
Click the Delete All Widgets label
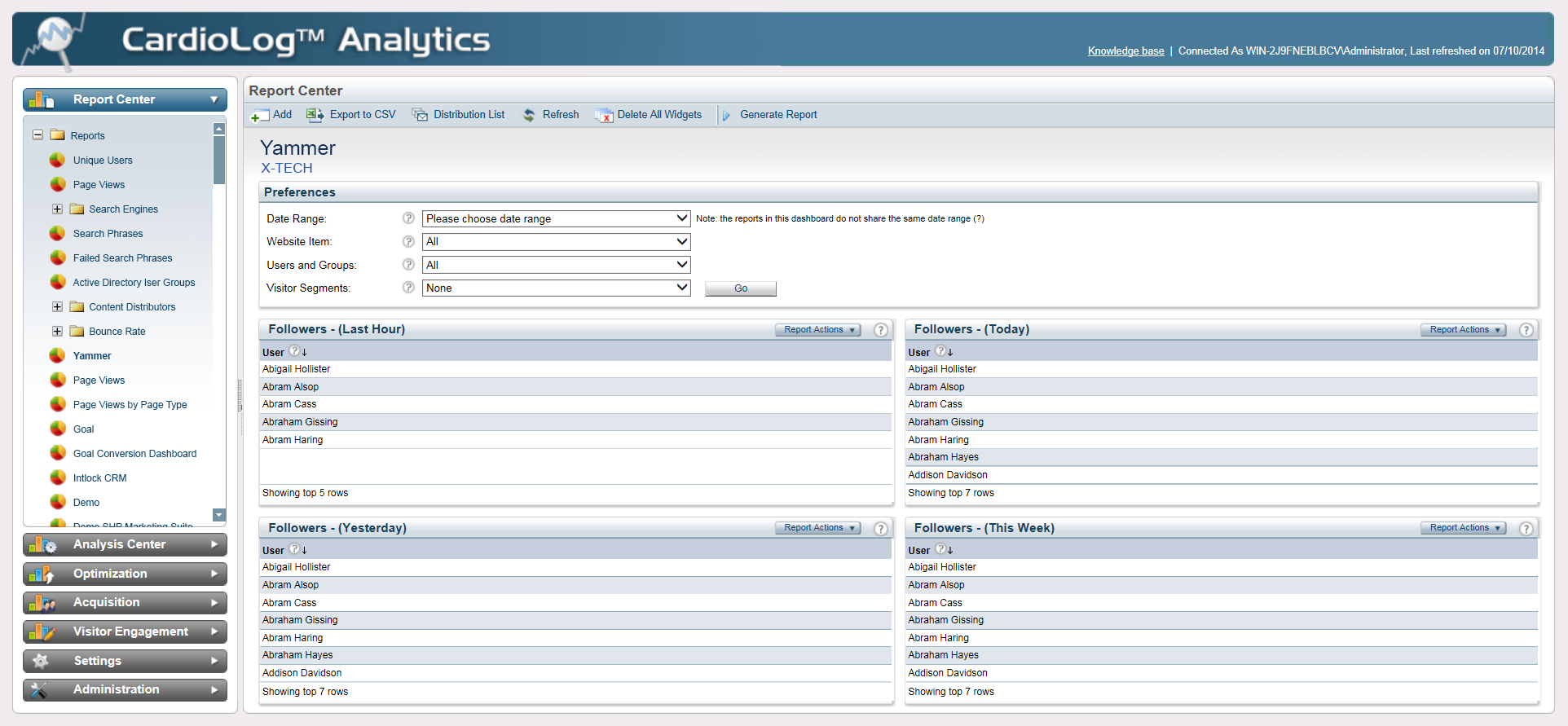pyautogui.click(x=659, y=115)
